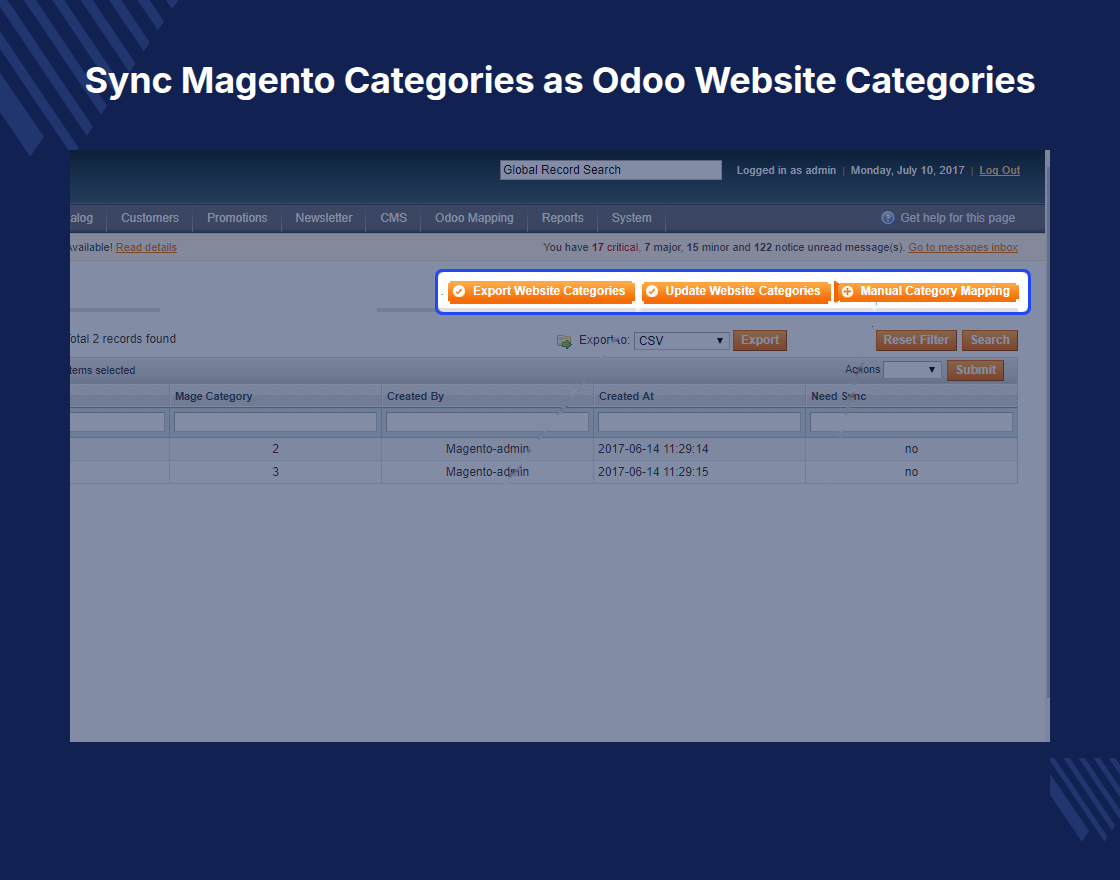Open the Customers menu
The width and height of the screenshot is (1120, 880).
coord(150,218)
